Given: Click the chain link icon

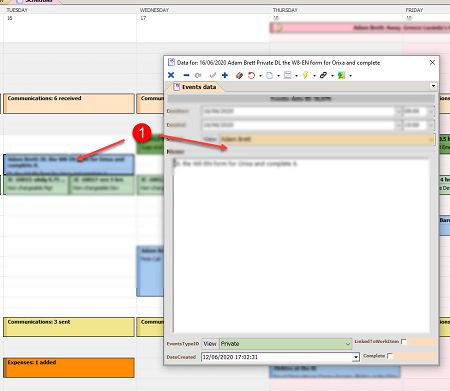Looking at the screenshot, I should tap(323, 75).
